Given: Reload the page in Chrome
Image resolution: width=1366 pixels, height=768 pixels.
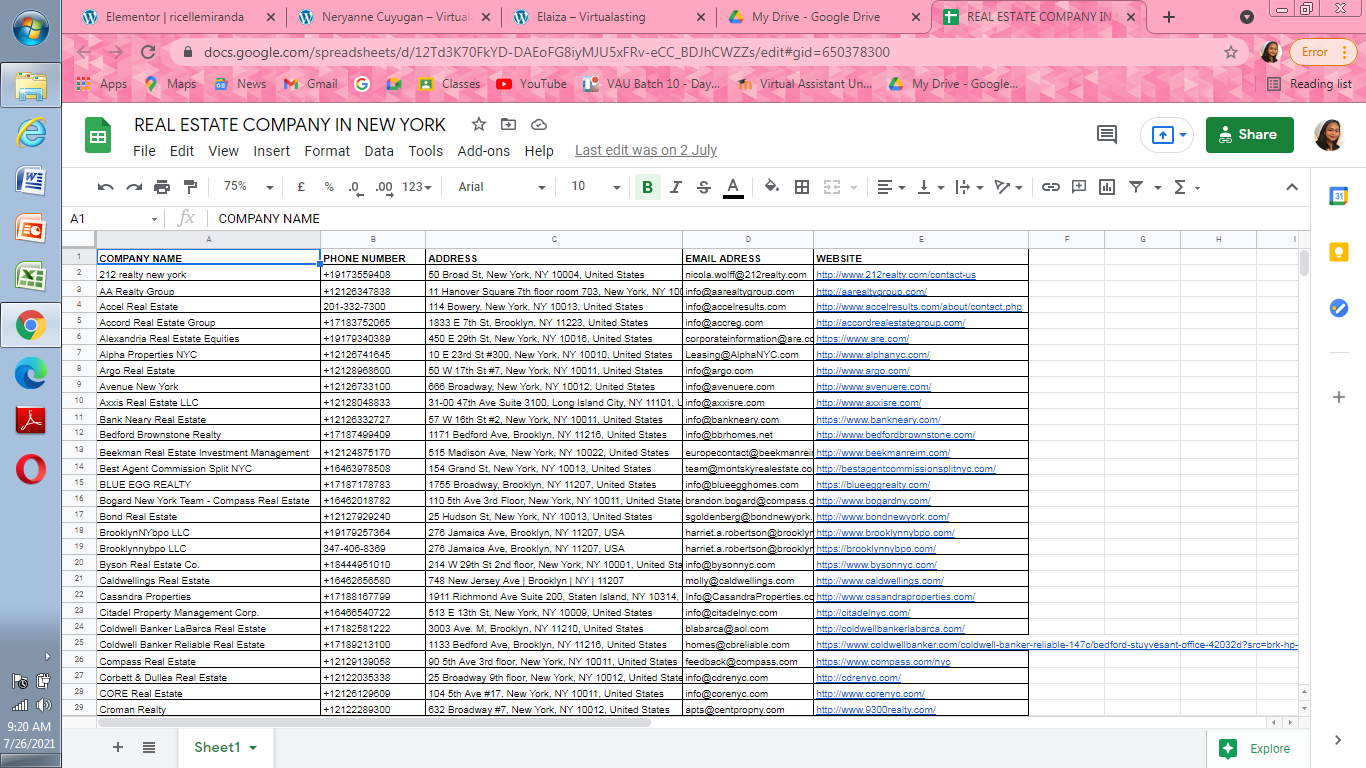Looking at the screenshot, I should [148, 52].
